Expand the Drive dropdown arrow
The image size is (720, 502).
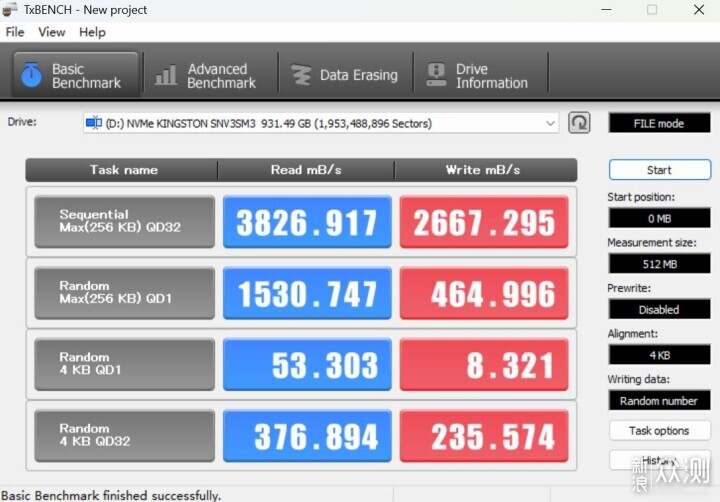[550, 123]
